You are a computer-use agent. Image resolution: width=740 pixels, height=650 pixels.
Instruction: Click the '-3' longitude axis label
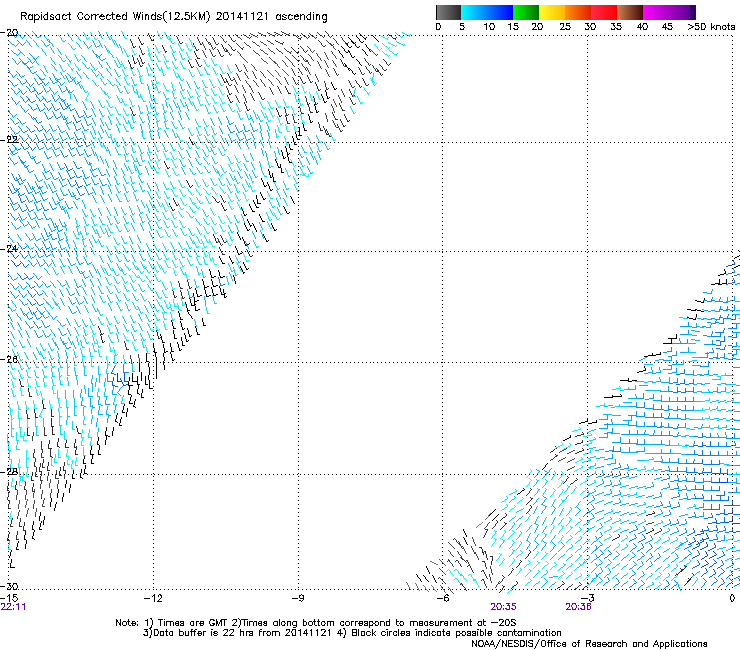point(588,598)
